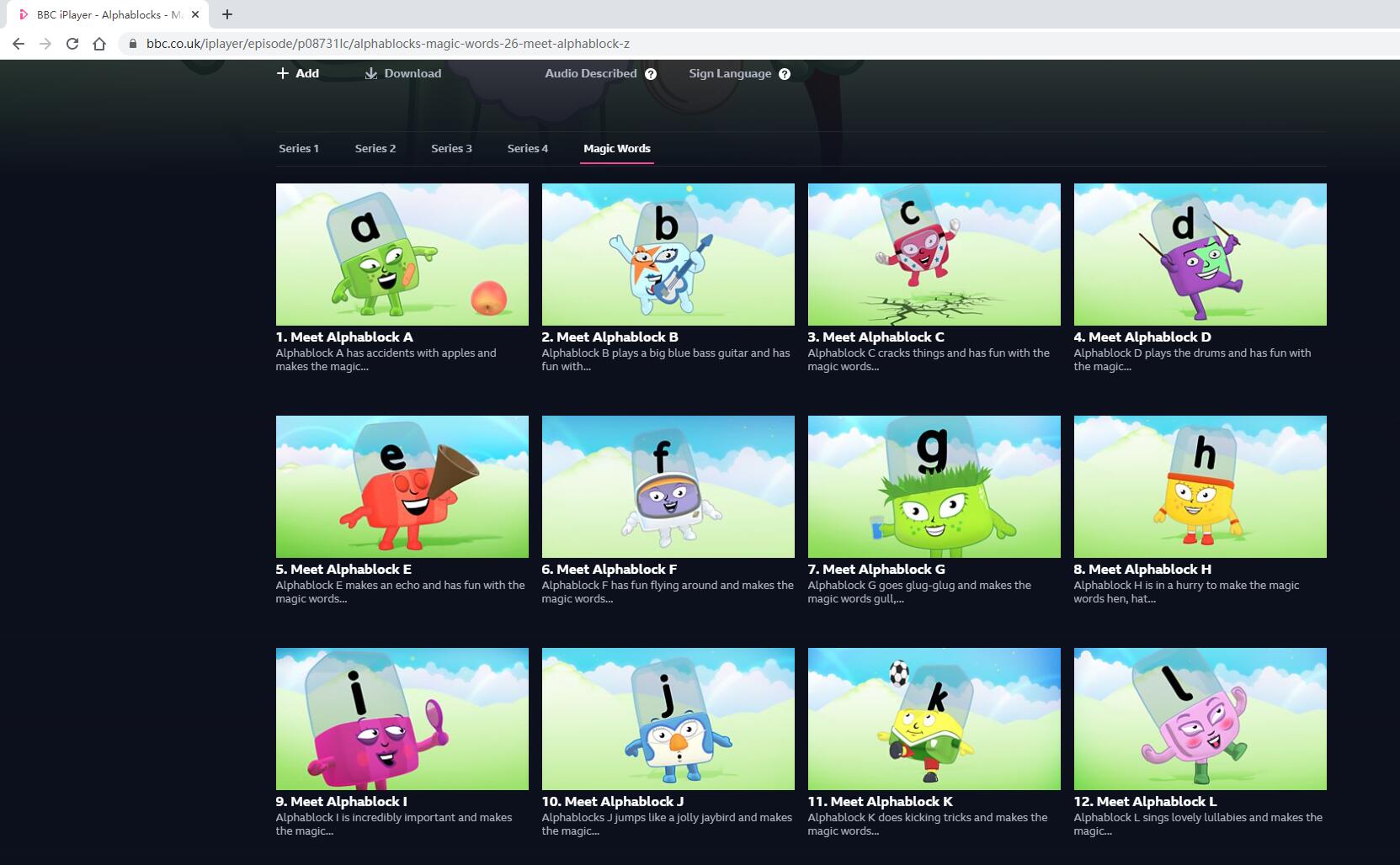Click the Download button label

(413, 73)
